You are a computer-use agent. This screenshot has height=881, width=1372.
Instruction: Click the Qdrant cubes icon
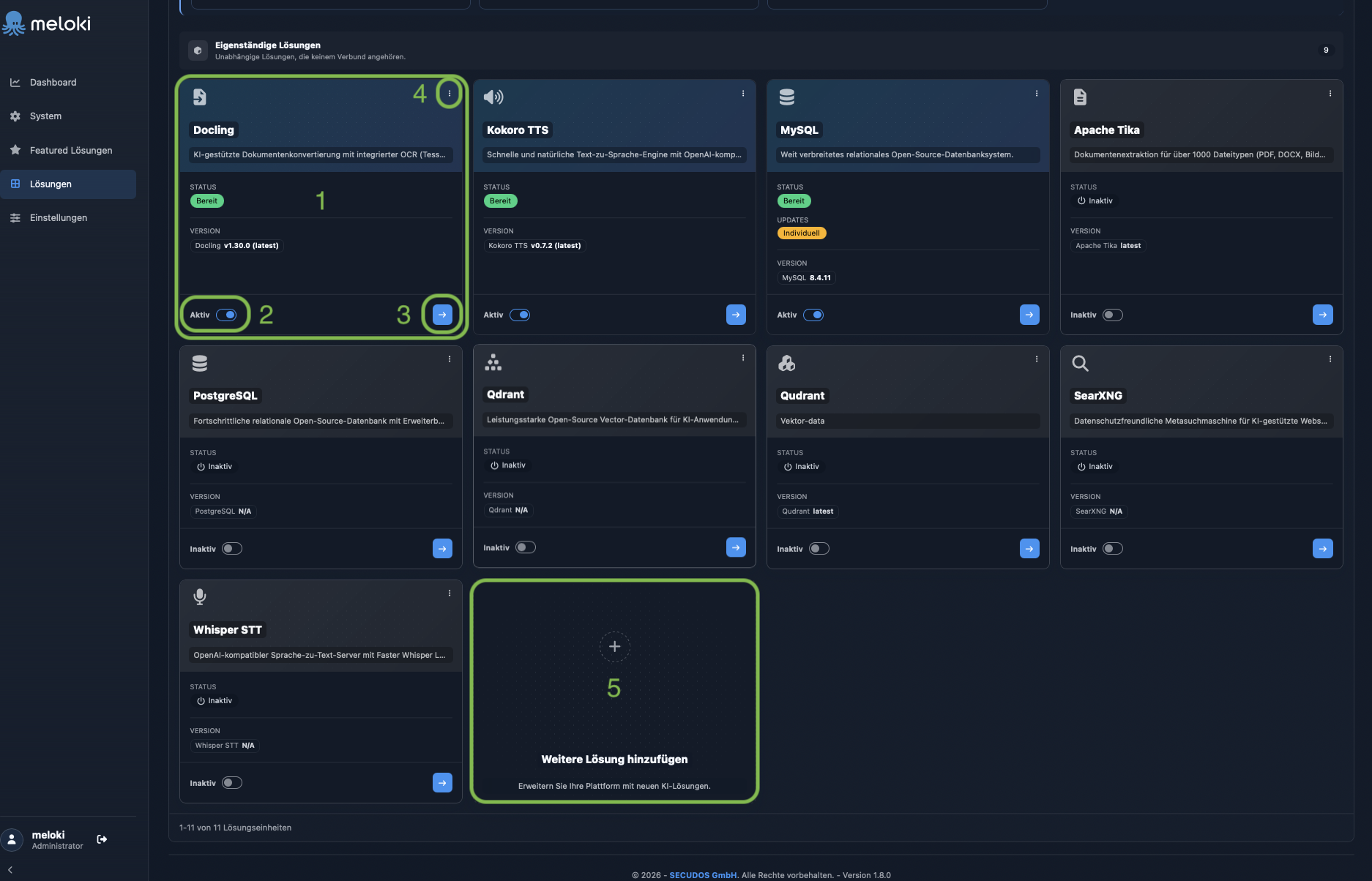493,362
